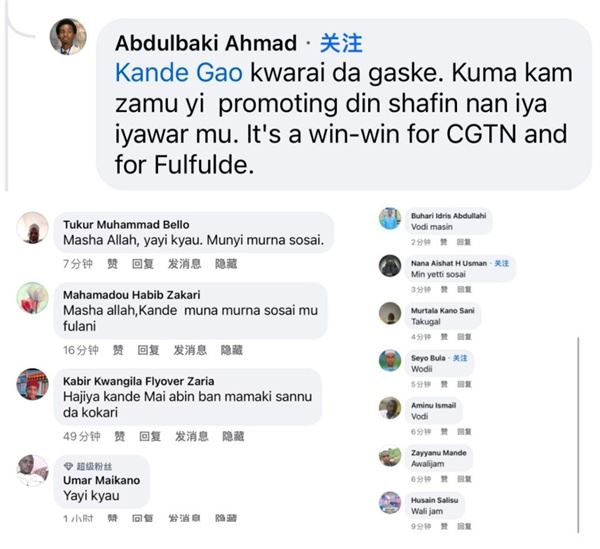This screenshot has height=549, width=600.
Task: Hide Mahamadou Habib Zakari's comment (隐藏)
Action: click(x=232, y=350)
